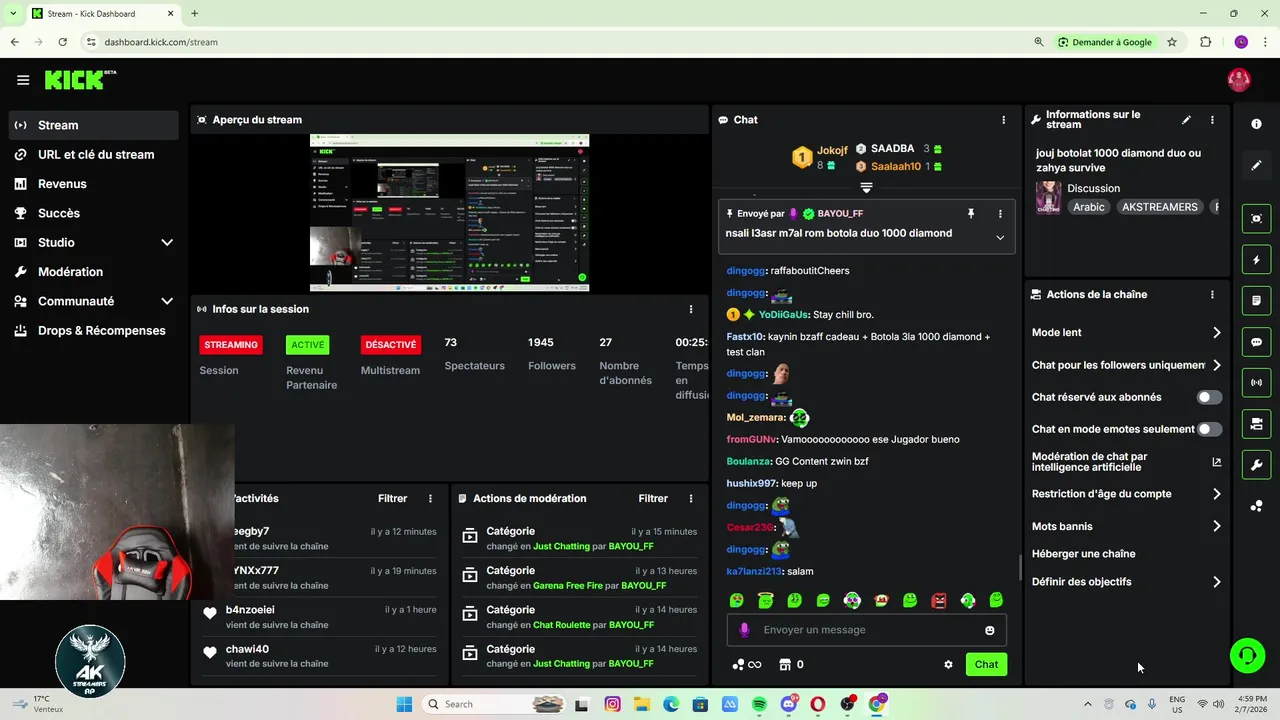The height and width of the screenshot is (720, 1280).
Task: Insert the red angry emote
Action: tap(939, 601)
